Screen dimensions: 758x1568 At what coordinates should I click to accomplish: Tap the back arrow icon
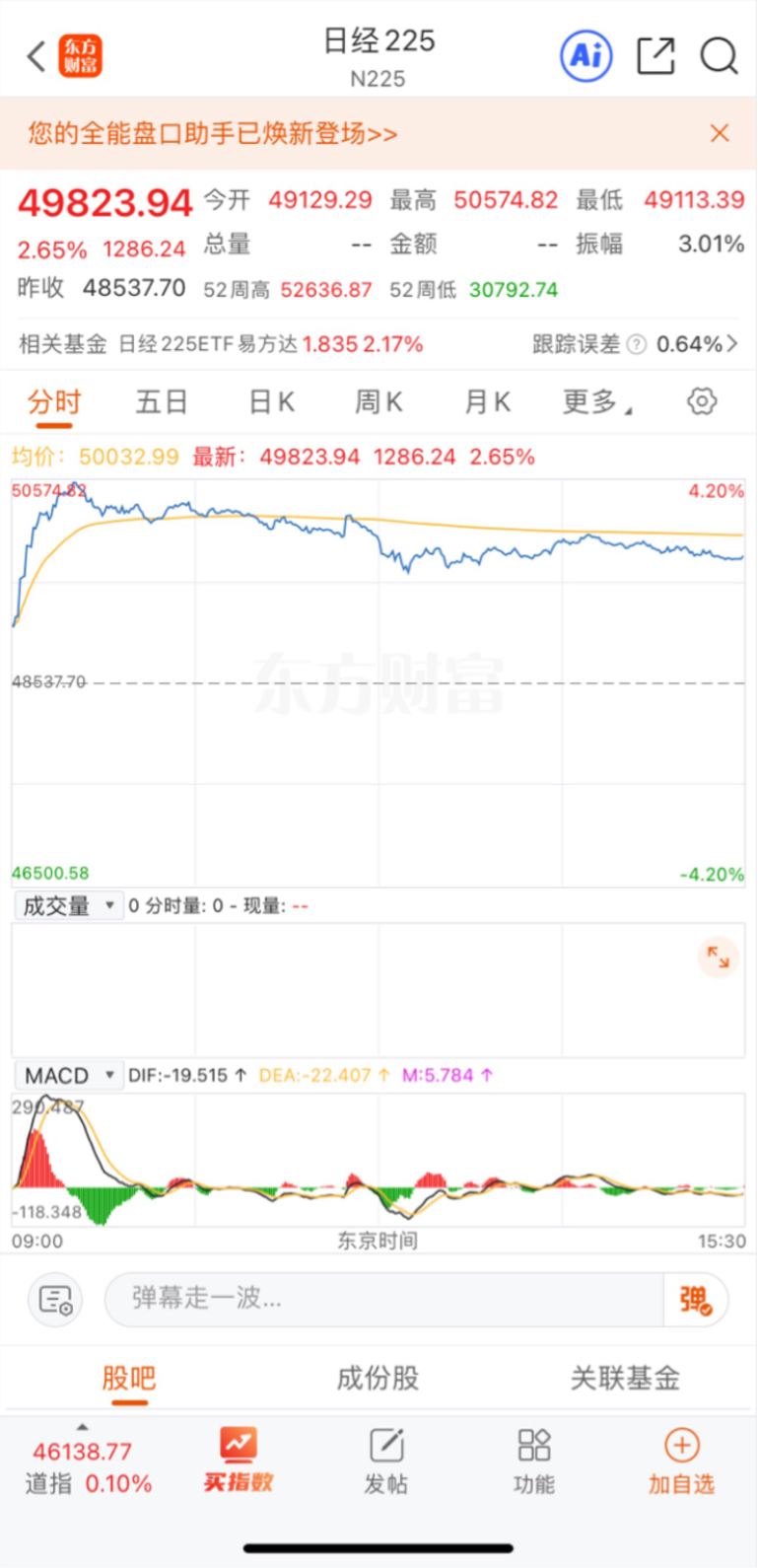click(36, 56)
